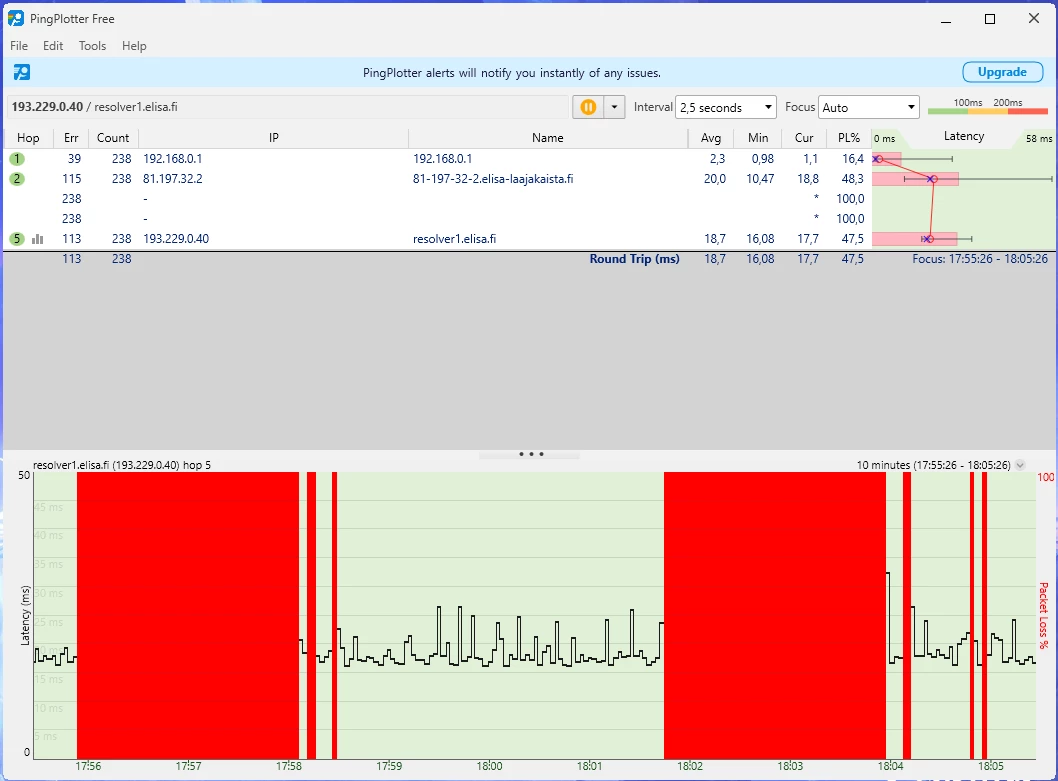Click the 18:00 marker on the timeline axis
Image resolution: width=1058 pixels, height=781 pixels.
coord(489,766)
